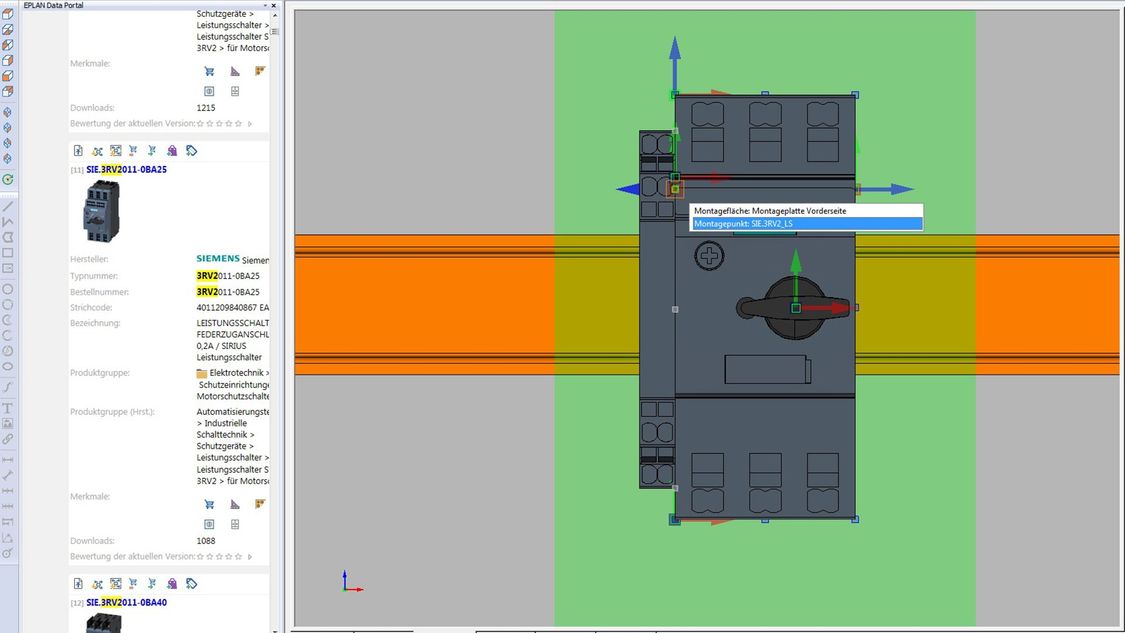
Task: Open the SIE.3RV2011-0BA40 part link
Action: point(126,602)
